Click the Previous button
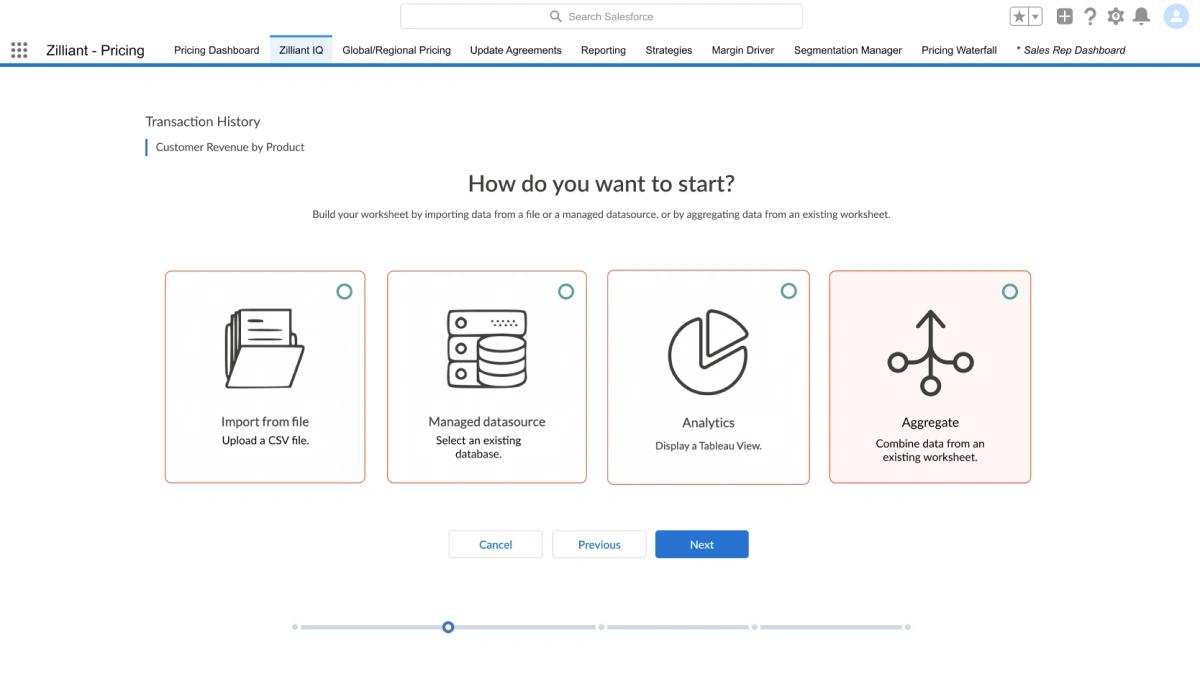Image resolution: width=1200 pixels, height=677 pixels. click(x=599, y=544)
